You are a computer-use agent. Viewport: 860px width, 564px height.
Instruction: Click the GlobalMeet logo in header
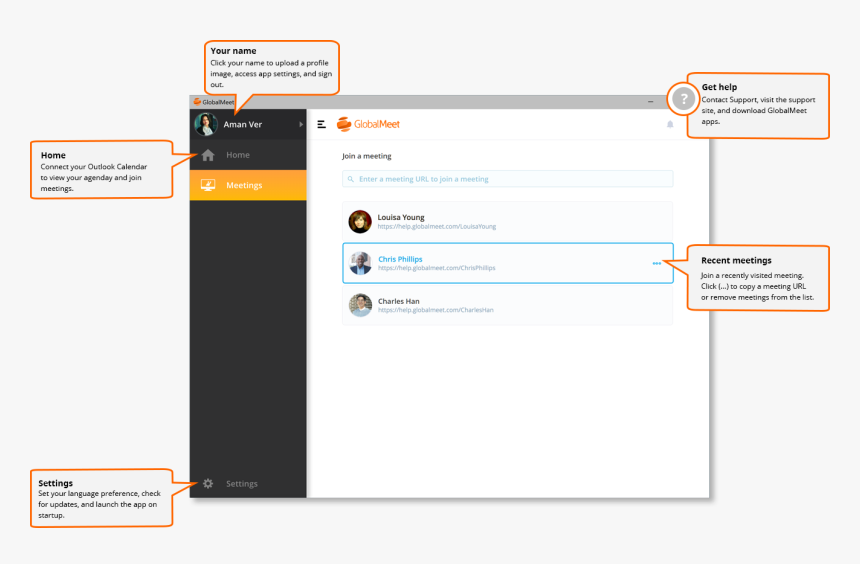tap(368, 125)
